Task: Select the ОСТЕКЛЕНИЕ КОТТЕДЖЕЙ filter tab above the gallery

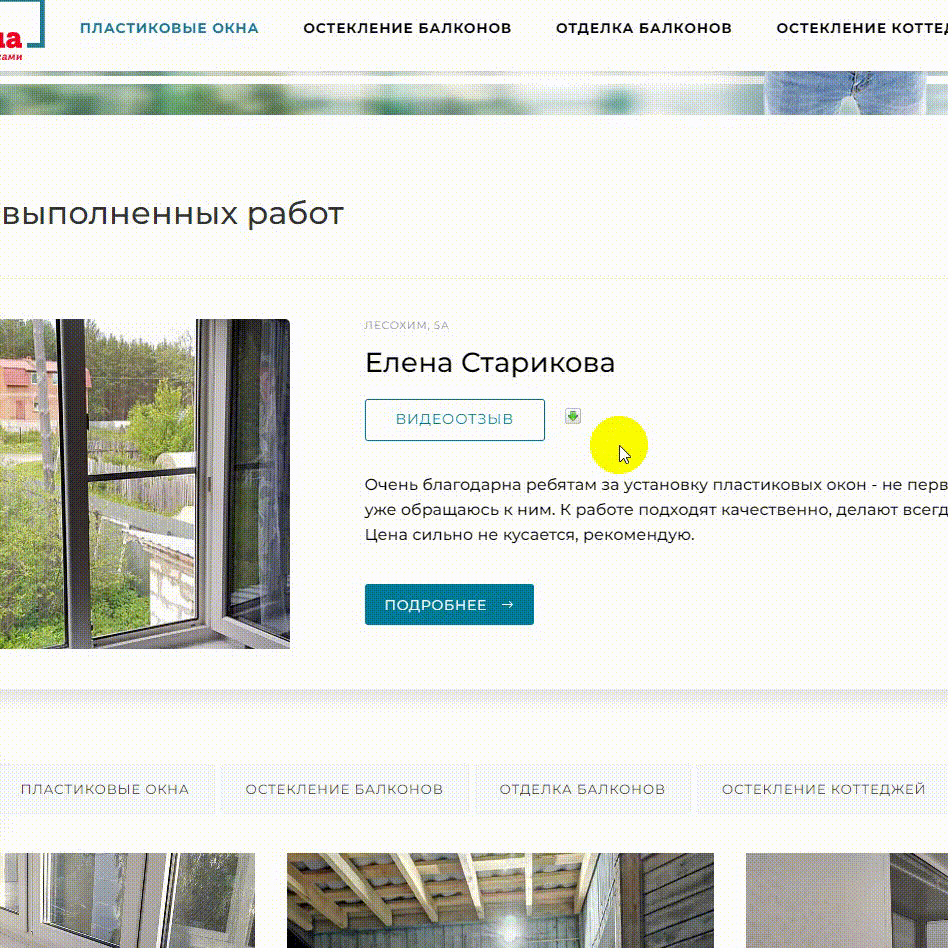Action: [823, 789]
